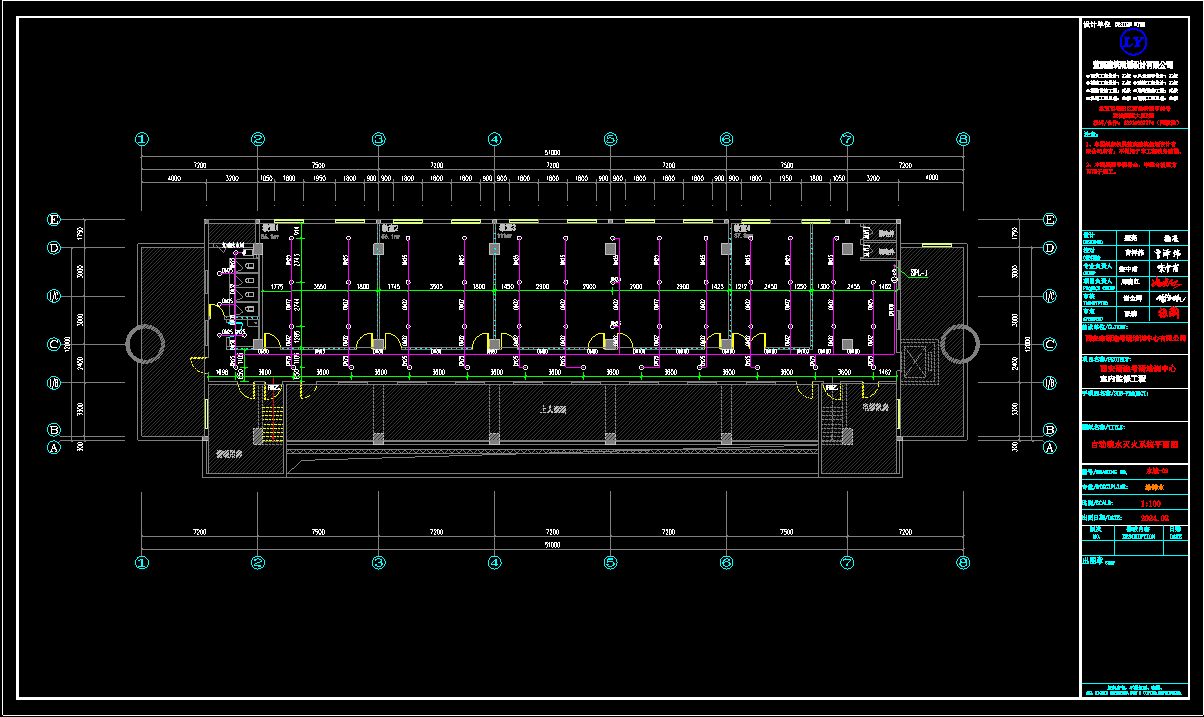Click bottom axis bubble number 5
This screenshot has height=717, width=1204.
tap(610, 563)
